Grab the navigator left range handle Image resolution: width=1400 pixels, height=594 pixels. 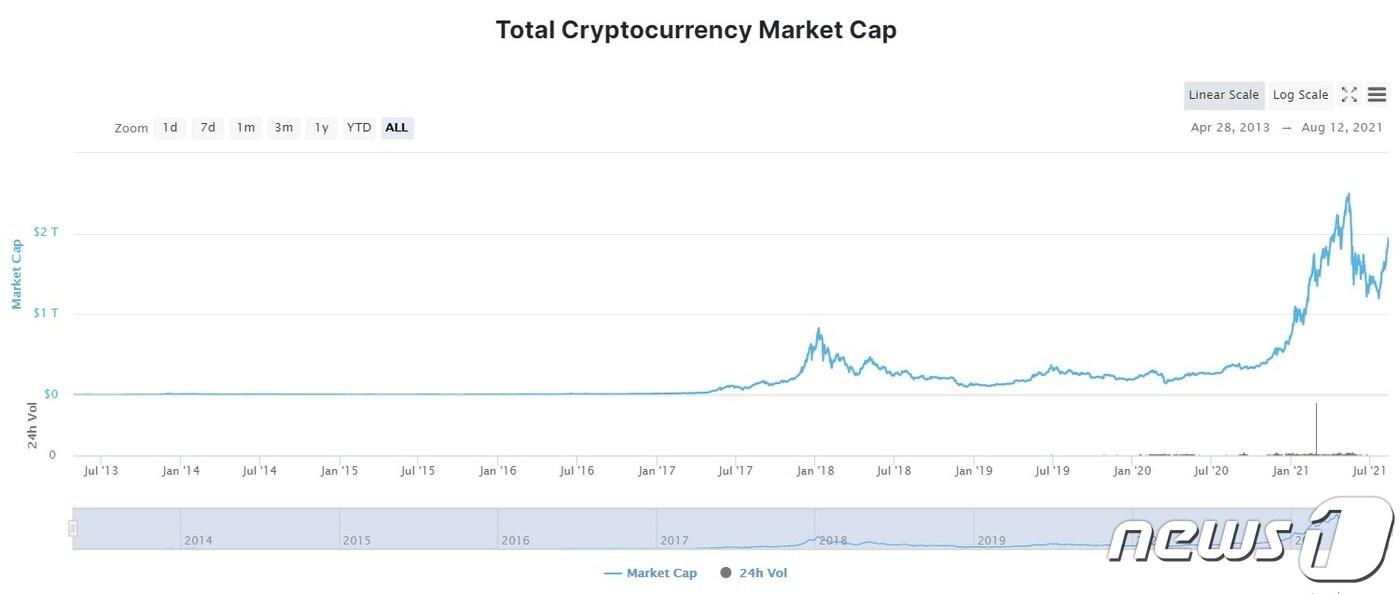[x=73, y=528]
